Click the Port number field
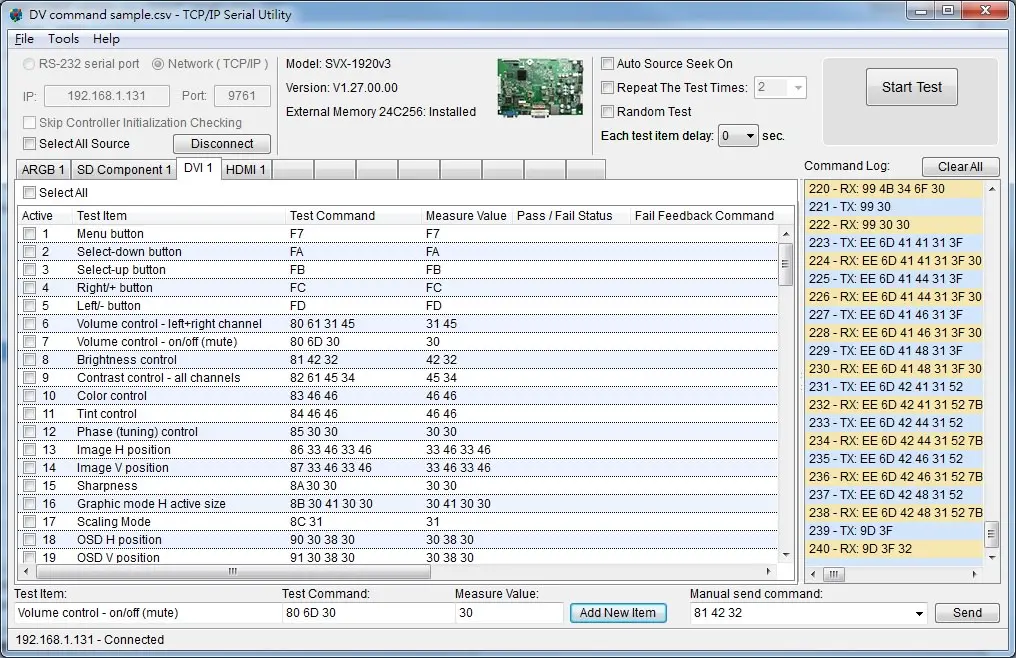Image resolution: width=1016 pixels, height=658 pixels. pyautogui.click(x=242, y=96)
